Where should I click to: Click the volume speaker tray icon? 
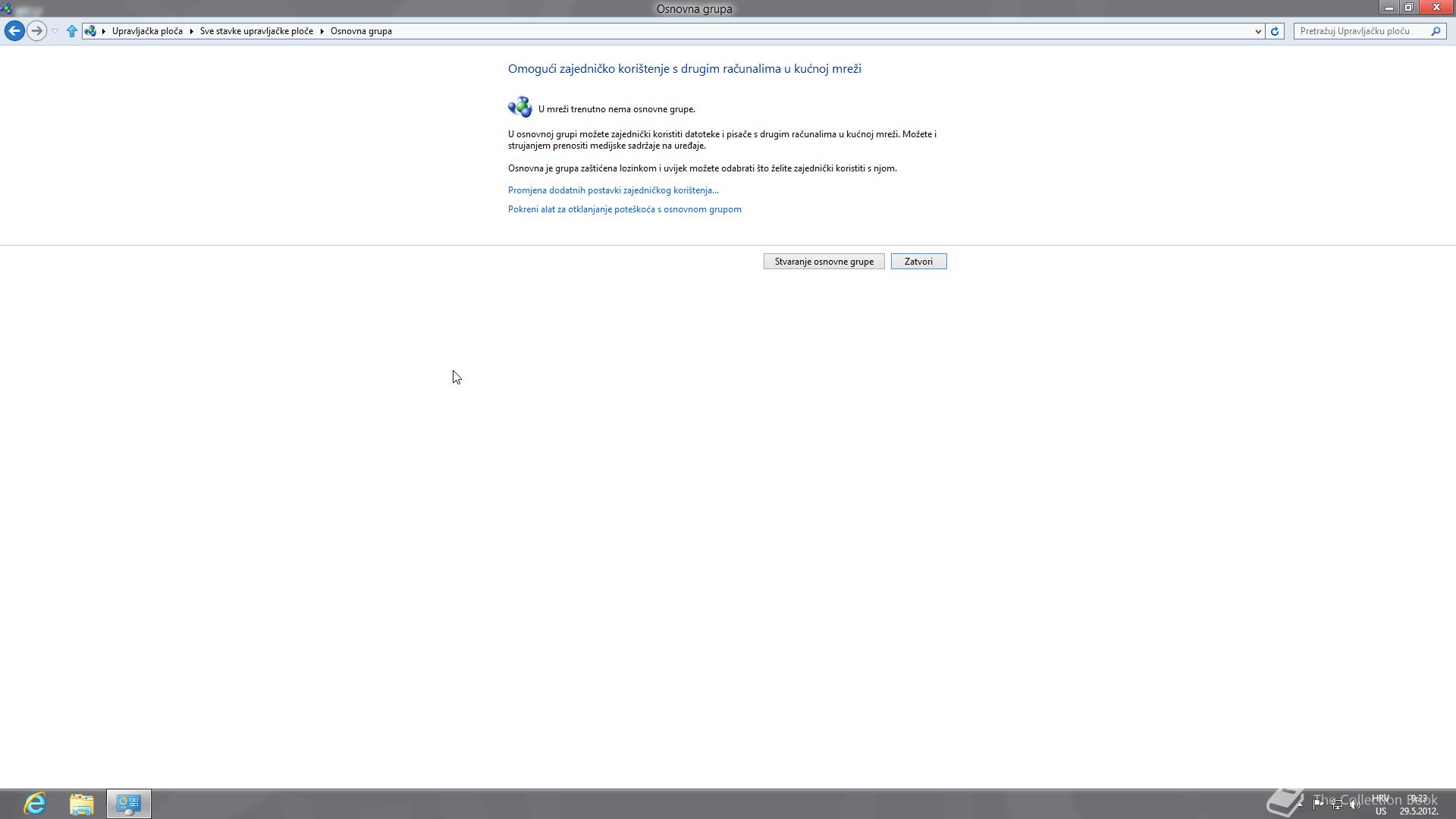coord(1354,804)
